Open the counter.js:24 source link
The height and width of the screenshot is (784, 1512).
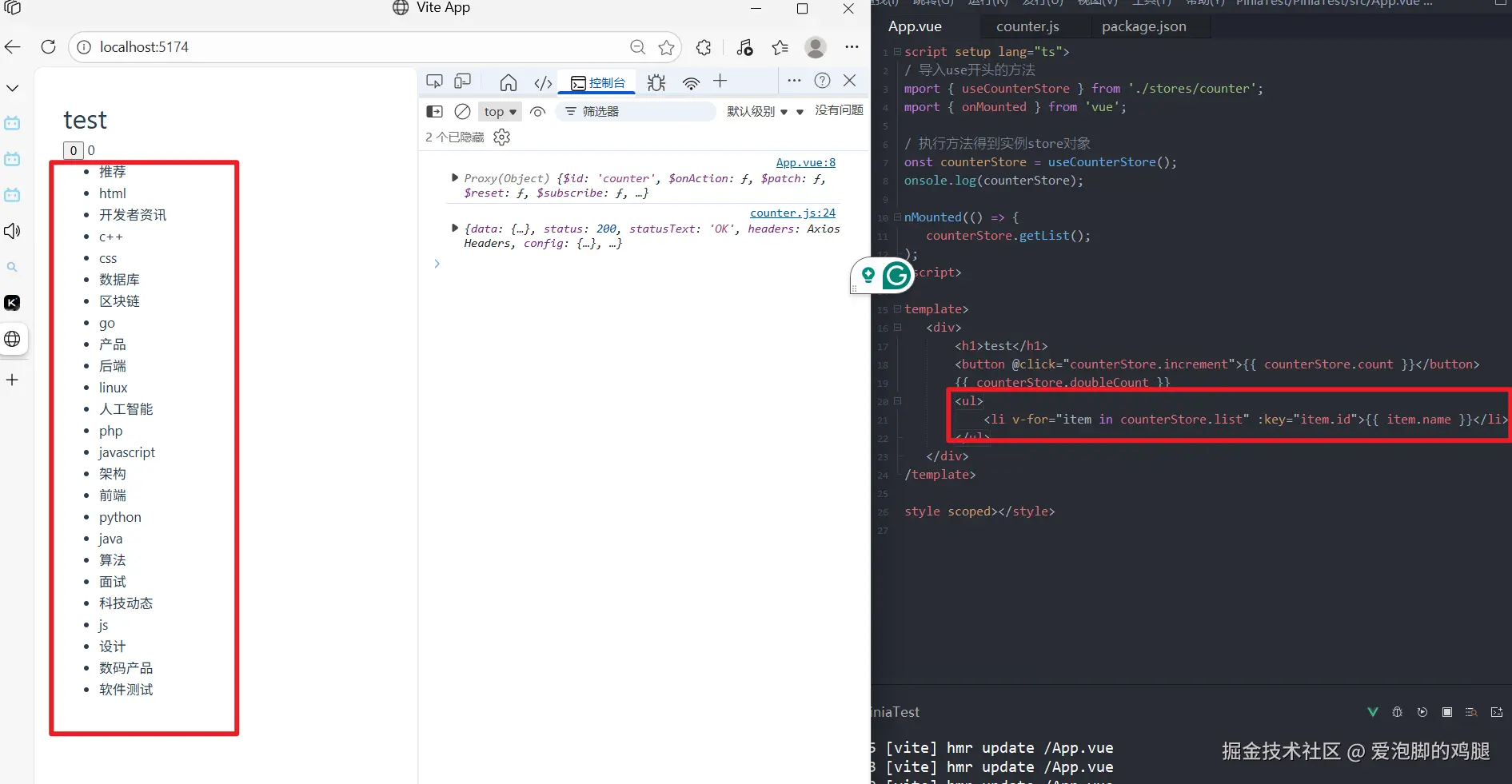(792, 213)
